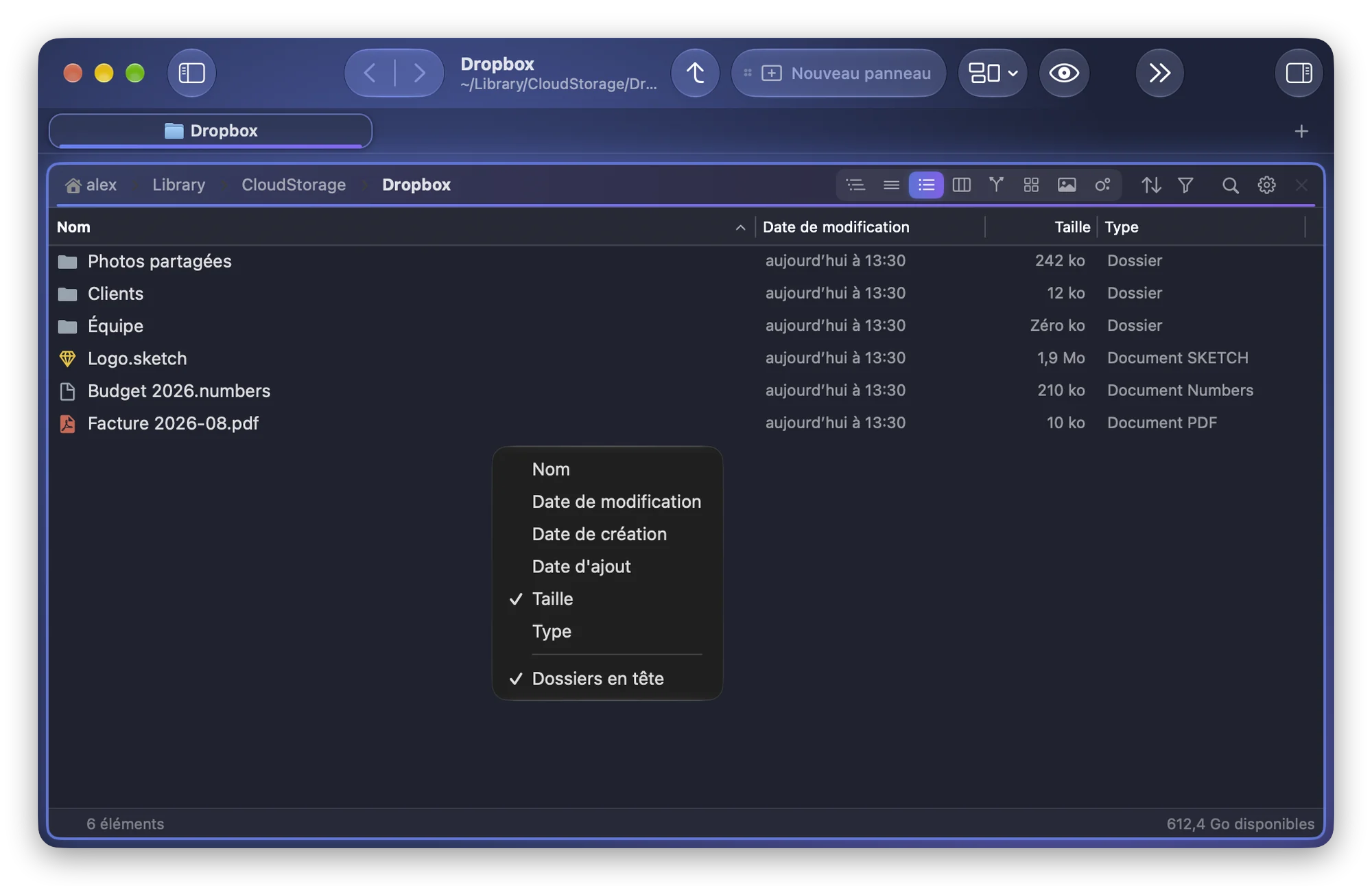Switch to compact lines view icon

(x=891, y=185)
